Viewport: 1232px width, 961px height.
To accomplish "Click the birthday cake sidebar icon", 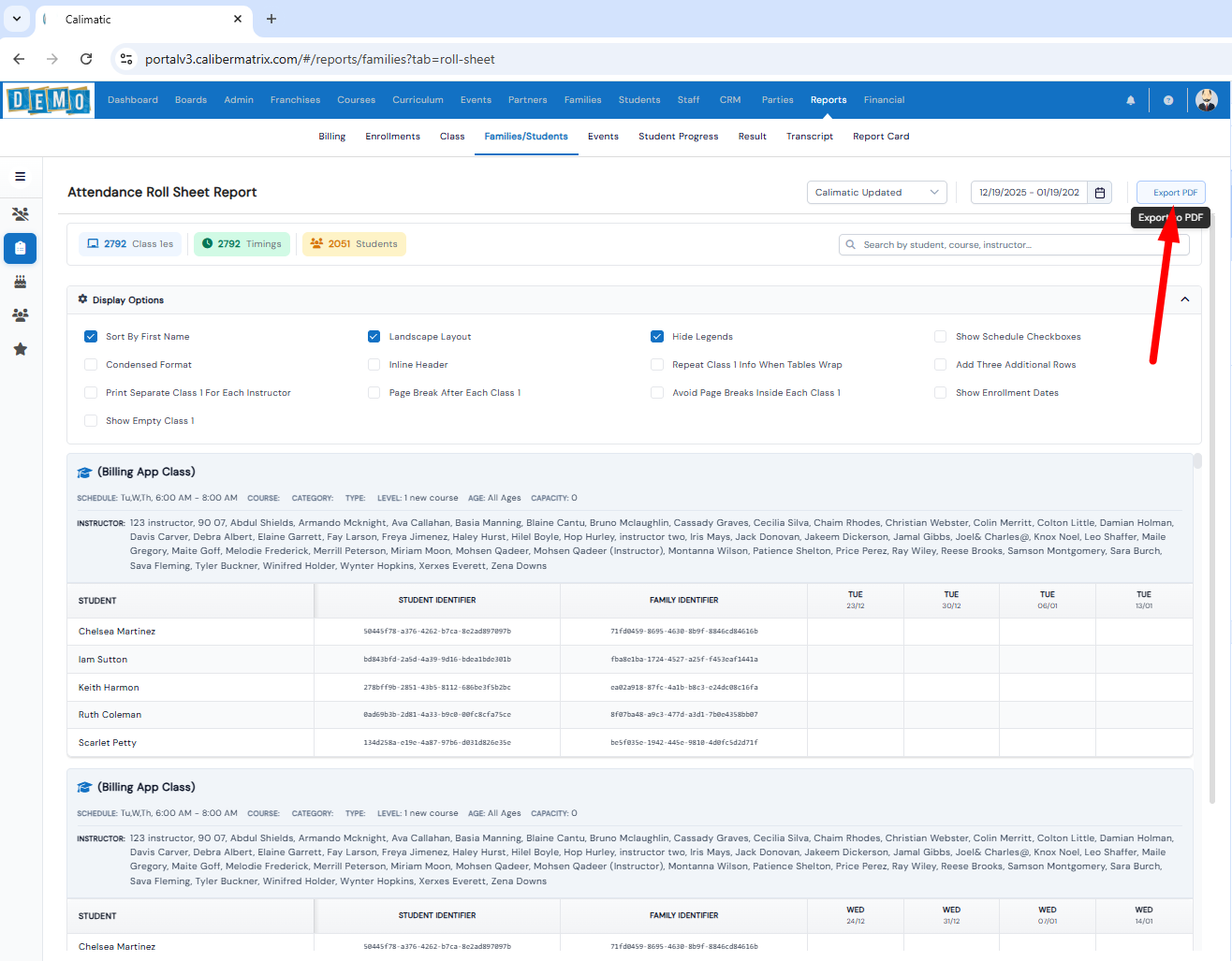I will coord(20,282).
